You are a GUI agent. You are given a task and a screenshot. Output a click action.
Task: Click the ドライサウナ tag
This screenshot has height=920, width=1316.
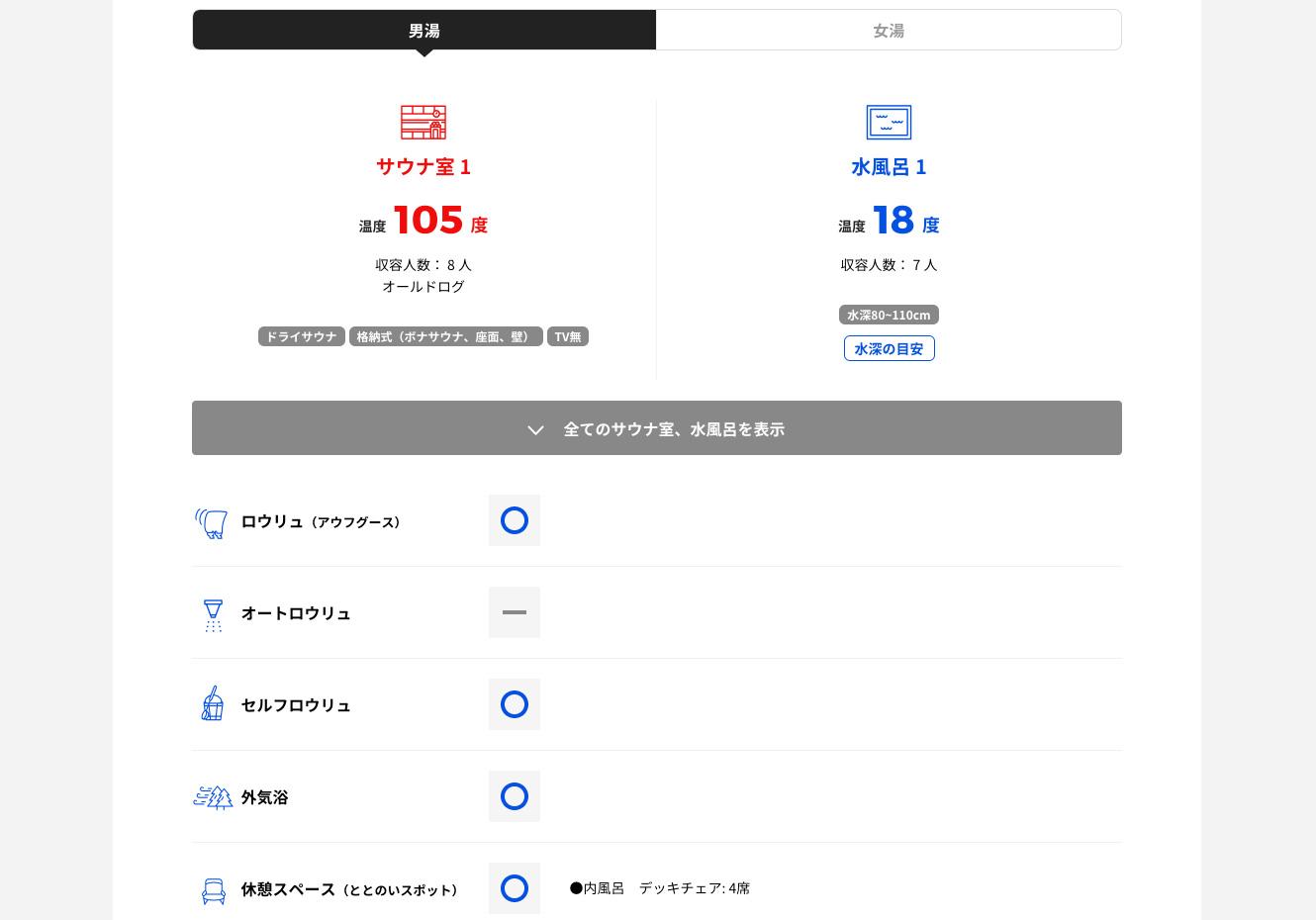pyautogui.click(x=302, y=336)
